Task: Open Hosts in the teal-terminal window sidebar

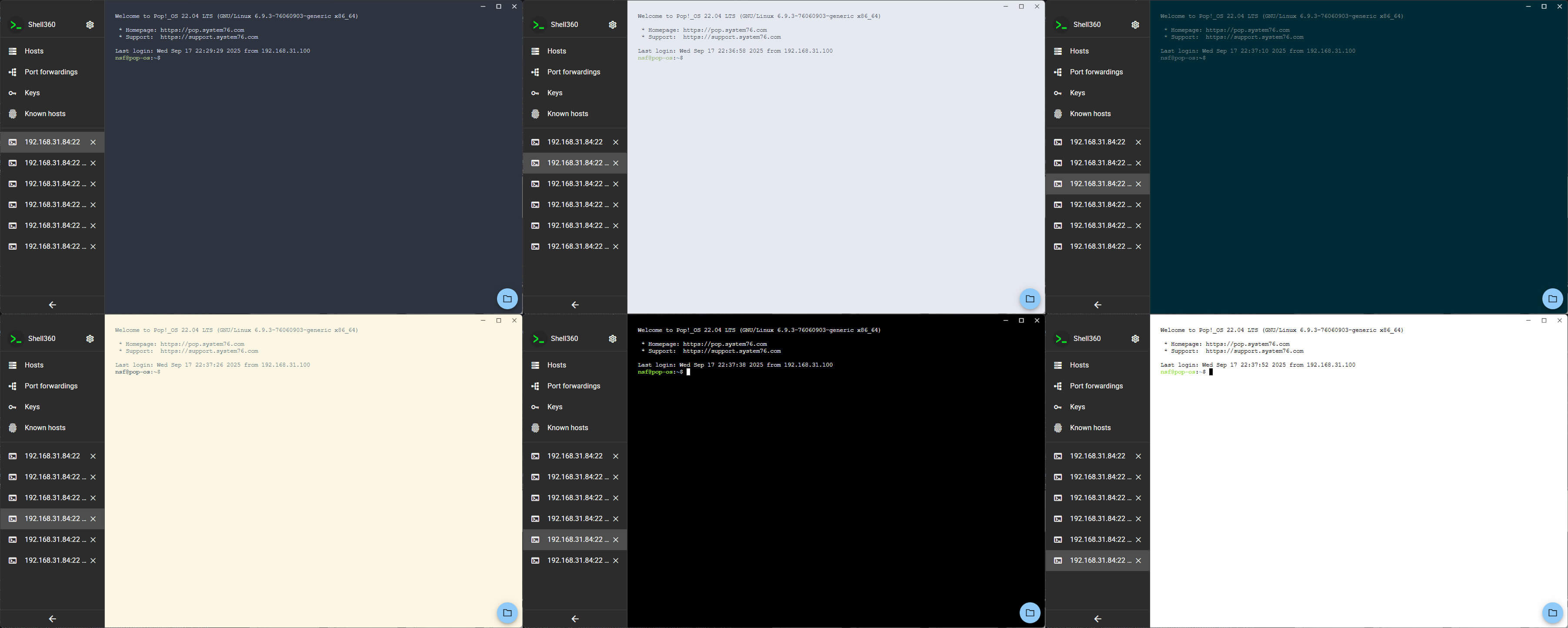Action: click(1079, 51)
